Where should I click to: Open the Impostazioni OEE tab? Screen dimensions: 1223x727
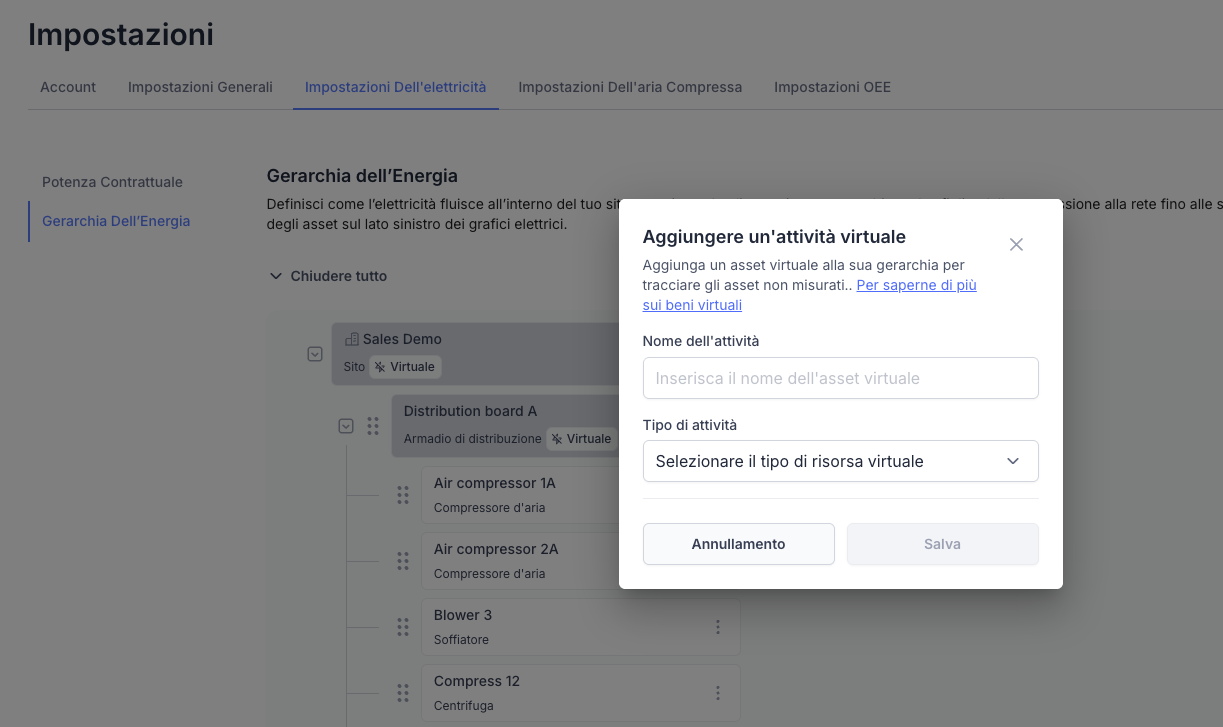(x=832, y=87)
